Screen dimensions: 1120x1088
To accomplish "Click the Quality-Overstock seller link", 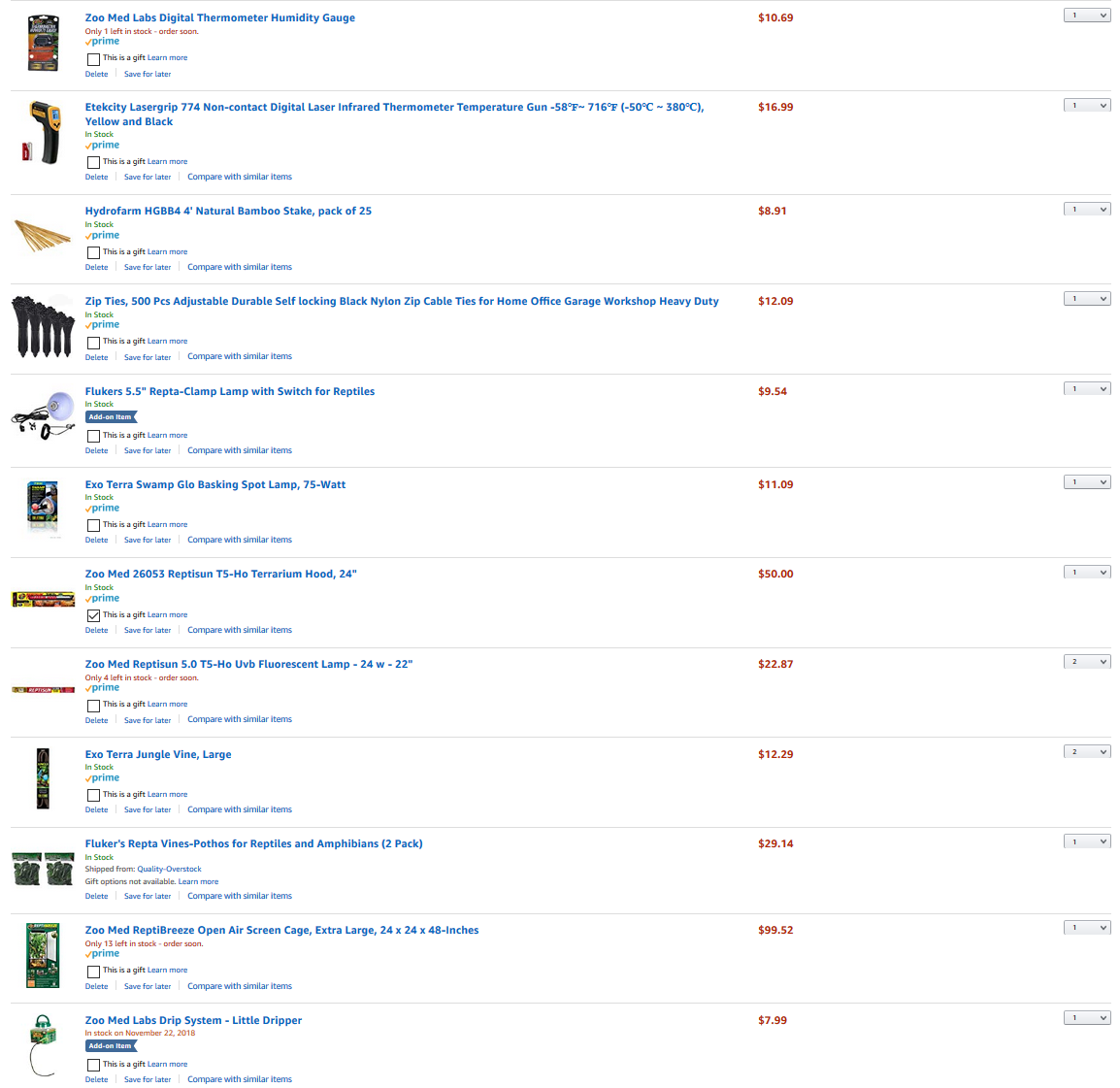I will click(x=169, y=870).
